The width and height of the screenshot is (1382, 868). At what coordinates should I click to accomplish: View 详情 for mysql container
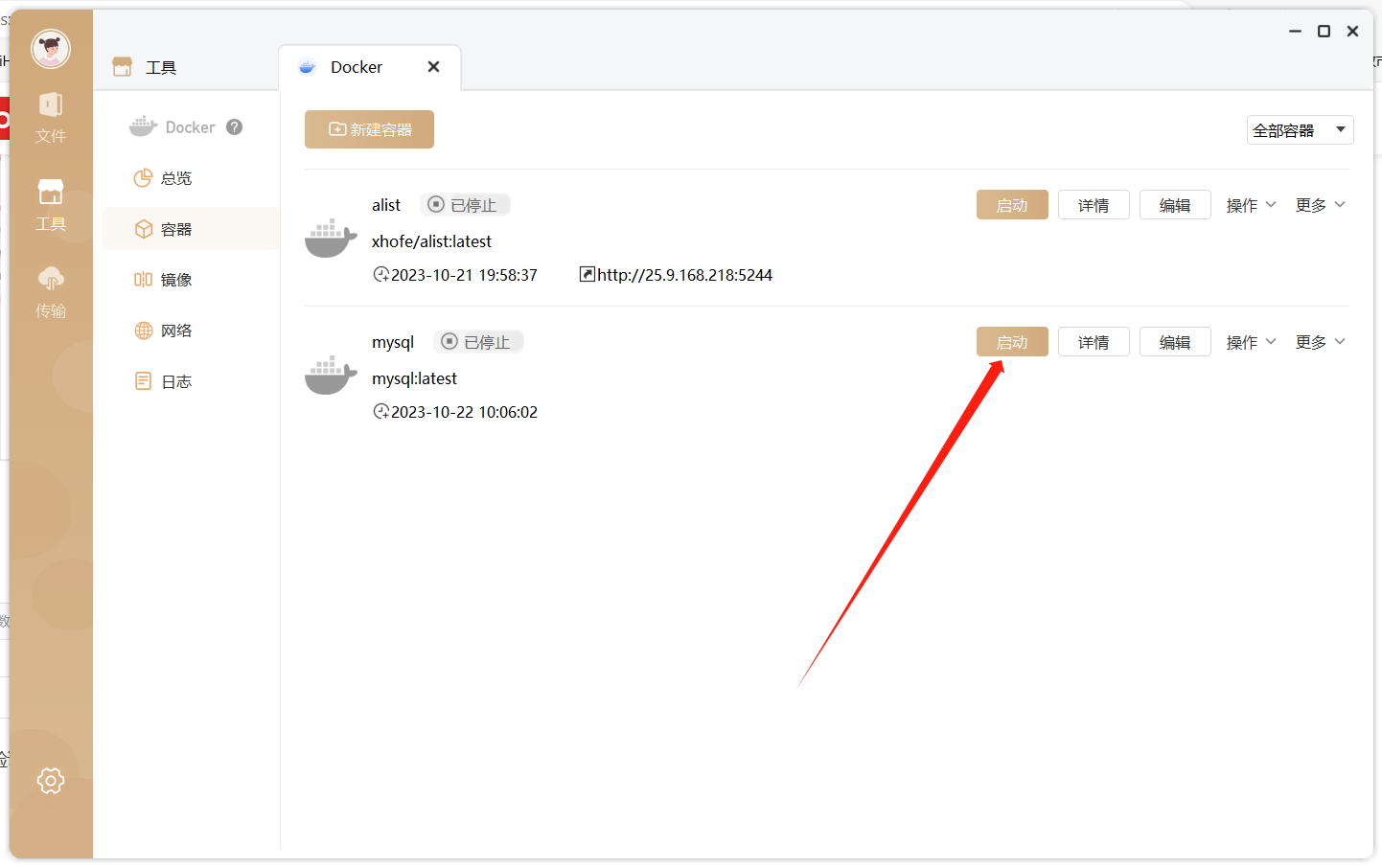1094,342
